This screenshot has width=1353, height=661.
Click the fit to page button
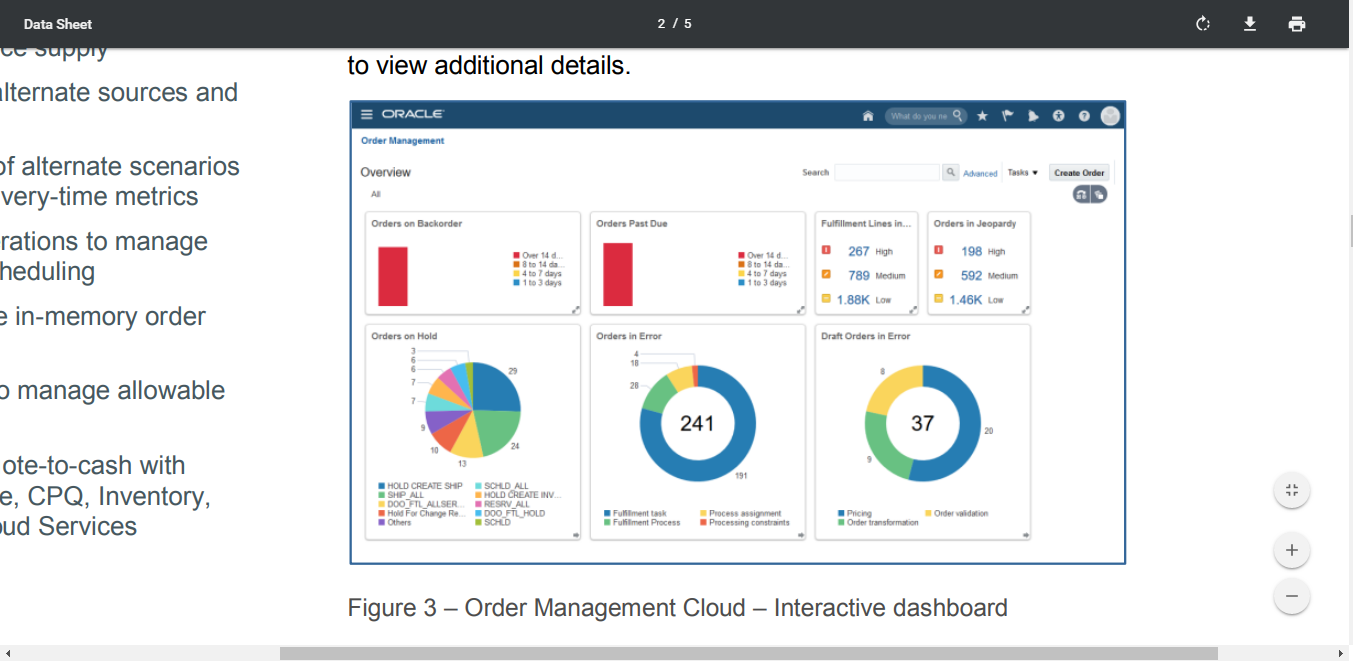1291,490
